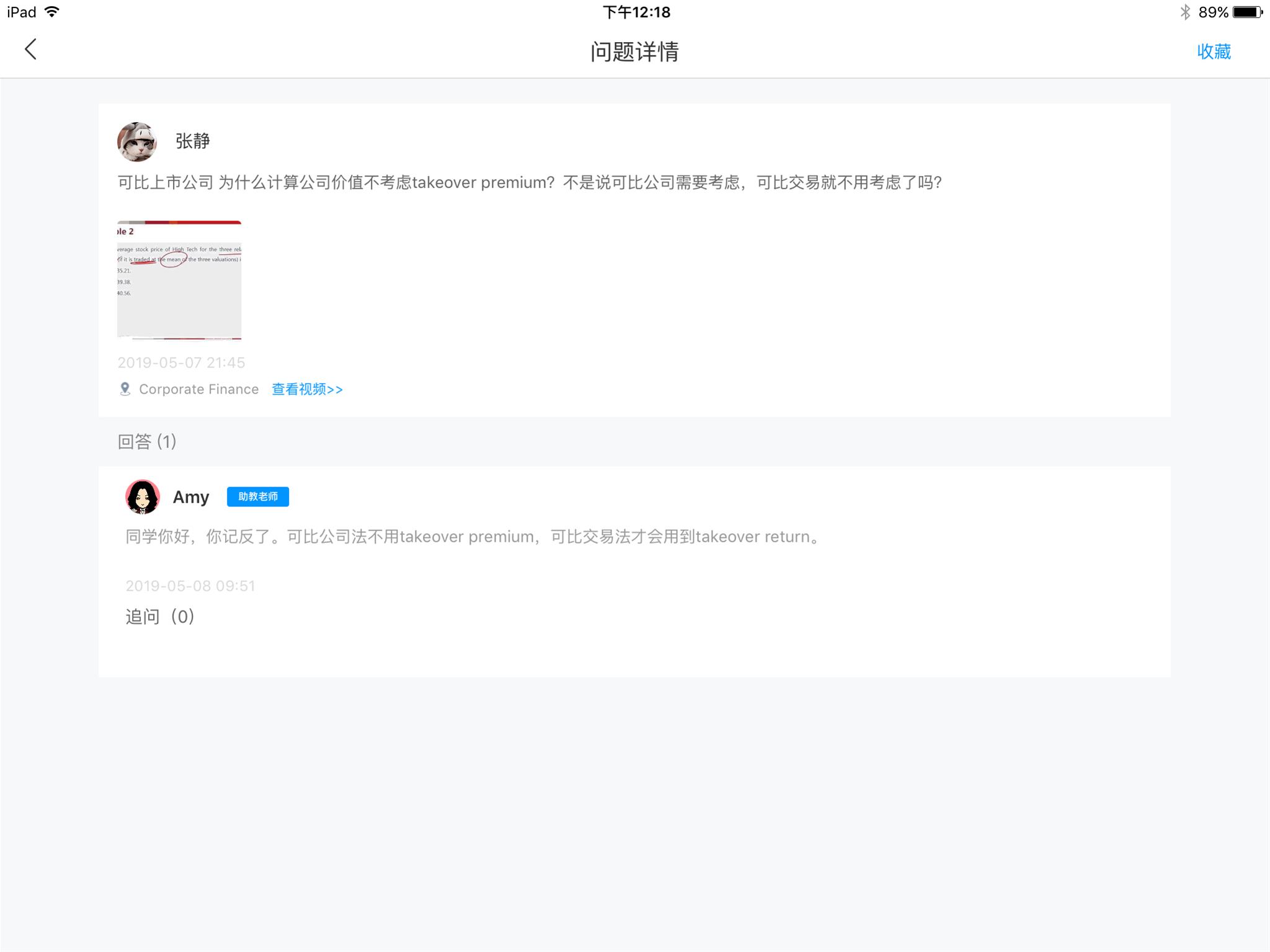Tap the name Amy
The height and width of the screenshot is (952, 1270).
pyautogui.click(x=190, y=497)
